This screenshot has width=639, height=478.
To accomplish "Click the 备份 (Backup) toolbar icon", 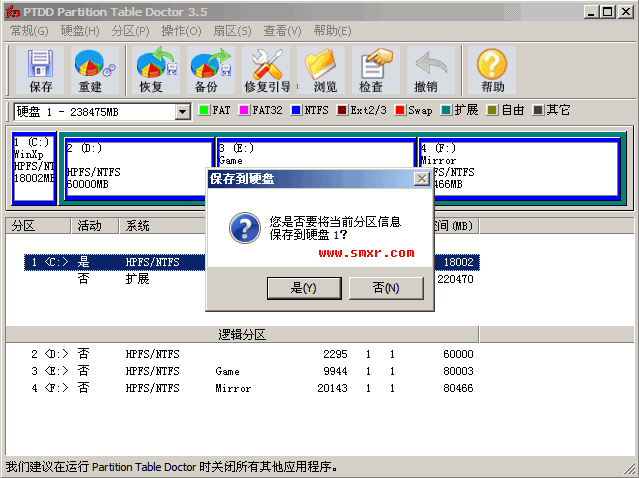I will tap(207, 70).
